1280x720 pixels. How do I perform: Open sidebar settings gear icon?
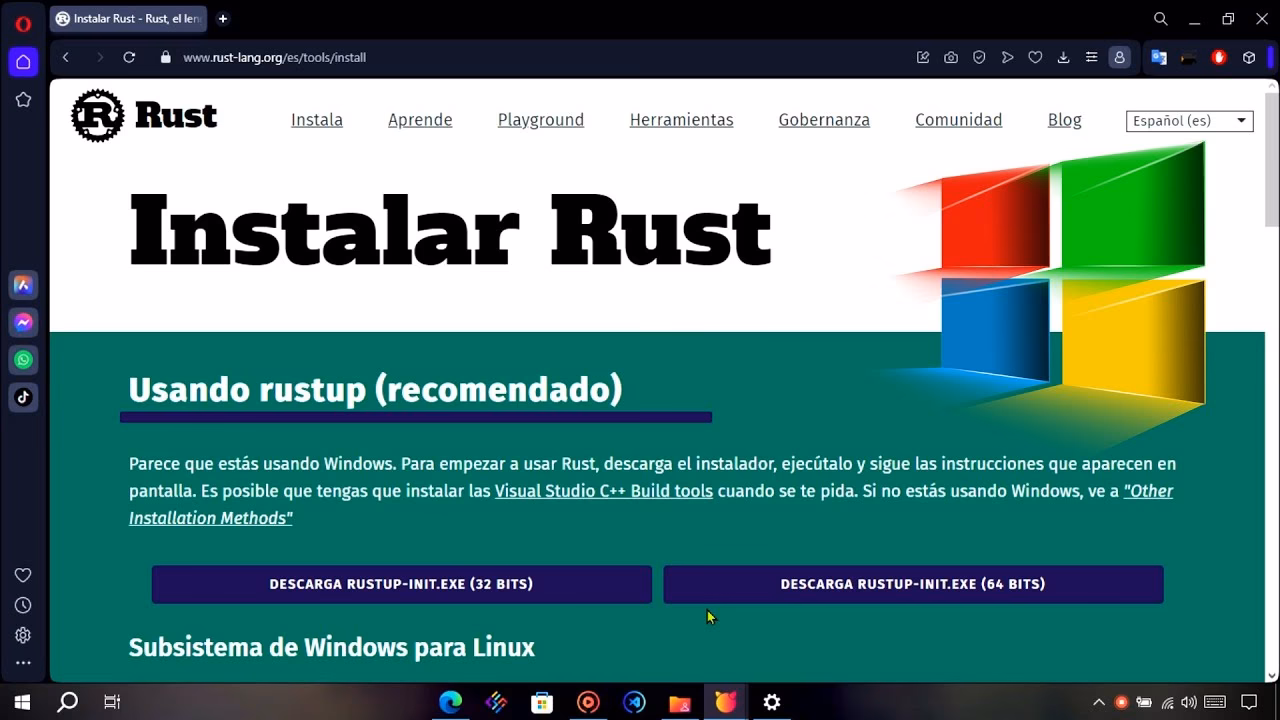pyautogui.click(x=23, y=635)
